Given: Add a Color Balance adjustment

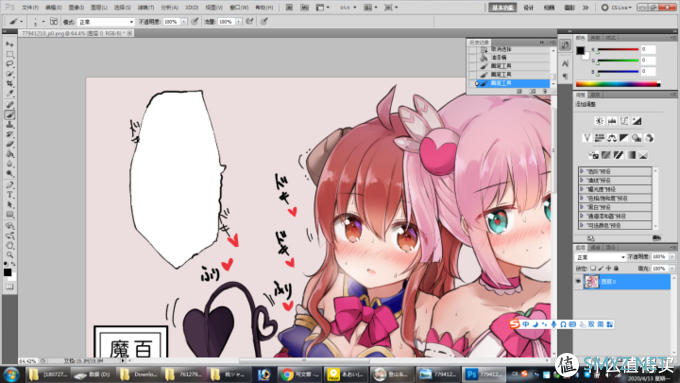Looking at the screenshot, I should [612, 138].
